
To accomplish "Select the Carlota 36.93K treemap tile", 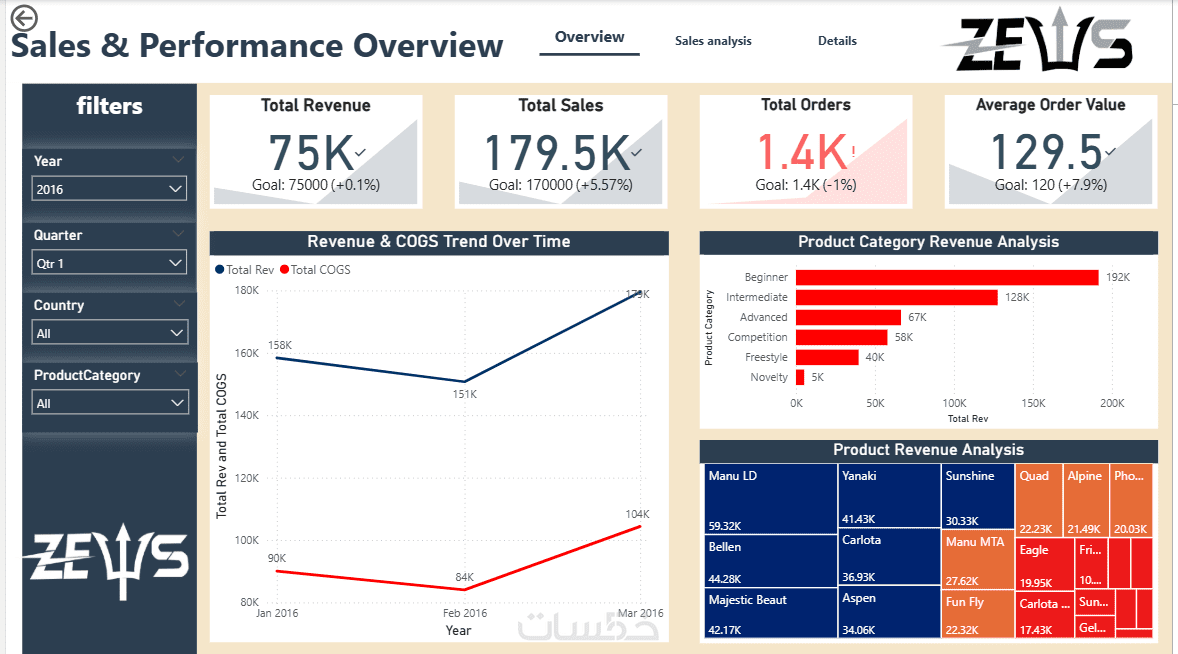I will pos(890,557).
